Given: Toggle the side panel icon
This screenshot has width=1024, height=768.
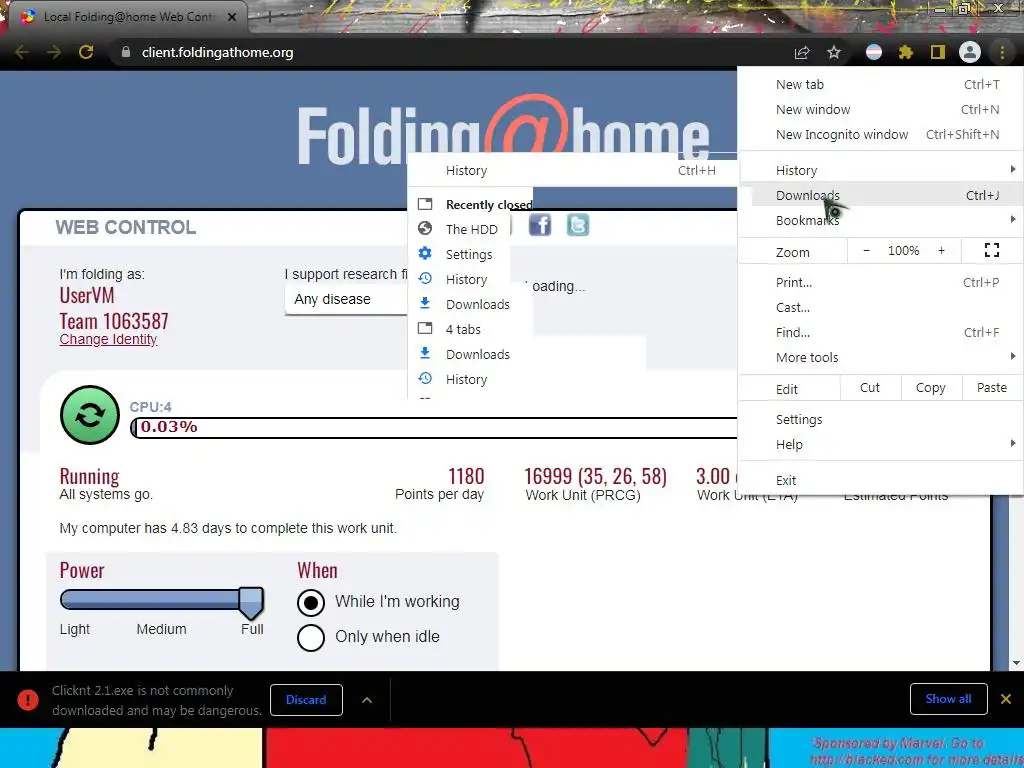Looking at the screenshot, I should coord(937,52).
